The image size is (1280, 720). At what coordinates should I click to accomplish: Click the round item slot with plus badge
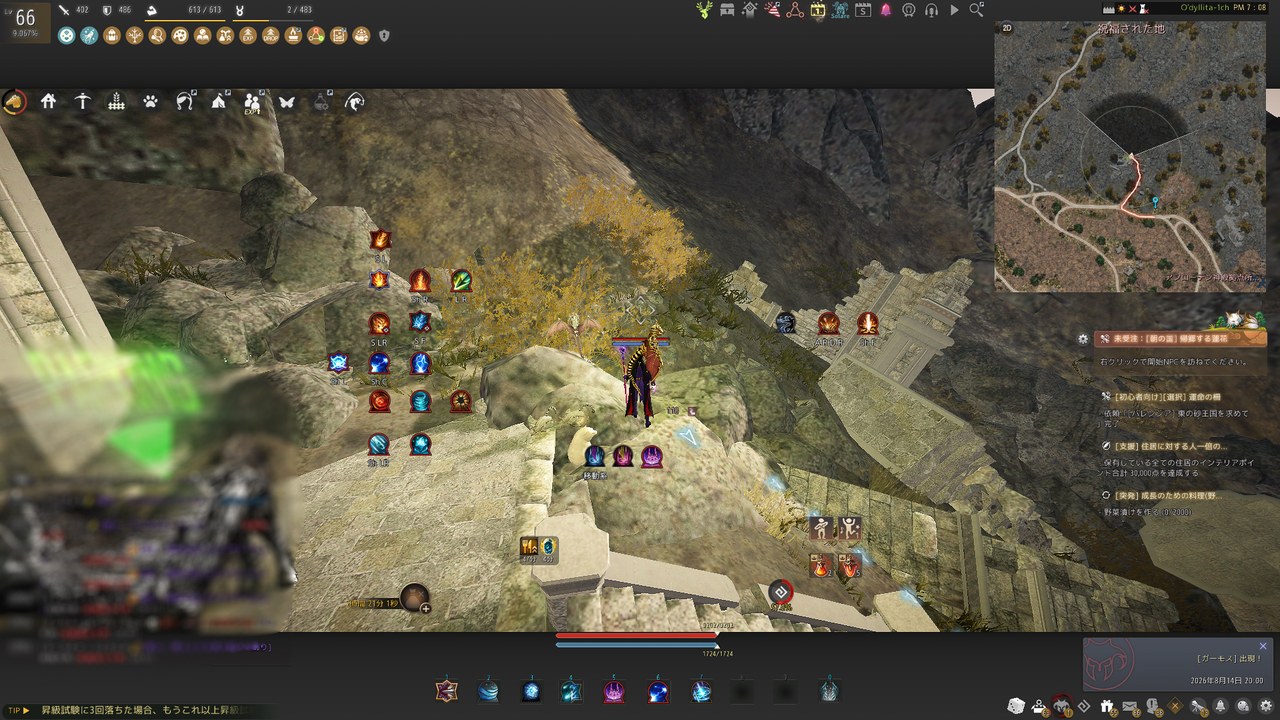coord(414,597)
